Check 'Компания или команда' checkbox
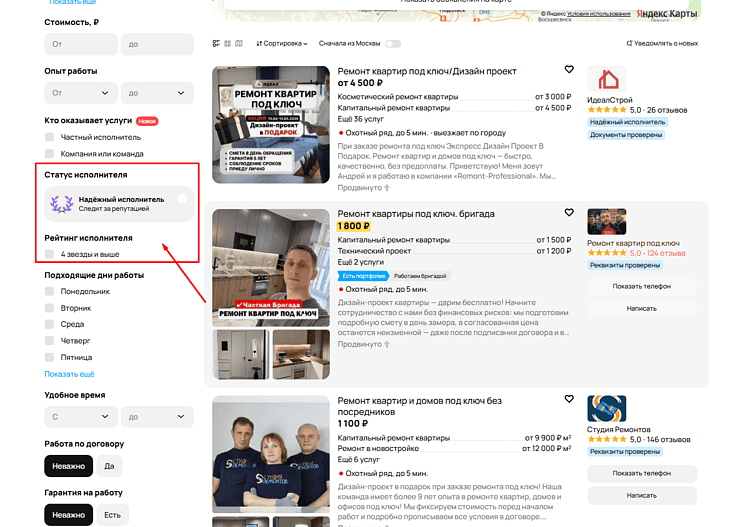This screenshot has width=751, height=527. pyautogui.click(x=49, y=154)
